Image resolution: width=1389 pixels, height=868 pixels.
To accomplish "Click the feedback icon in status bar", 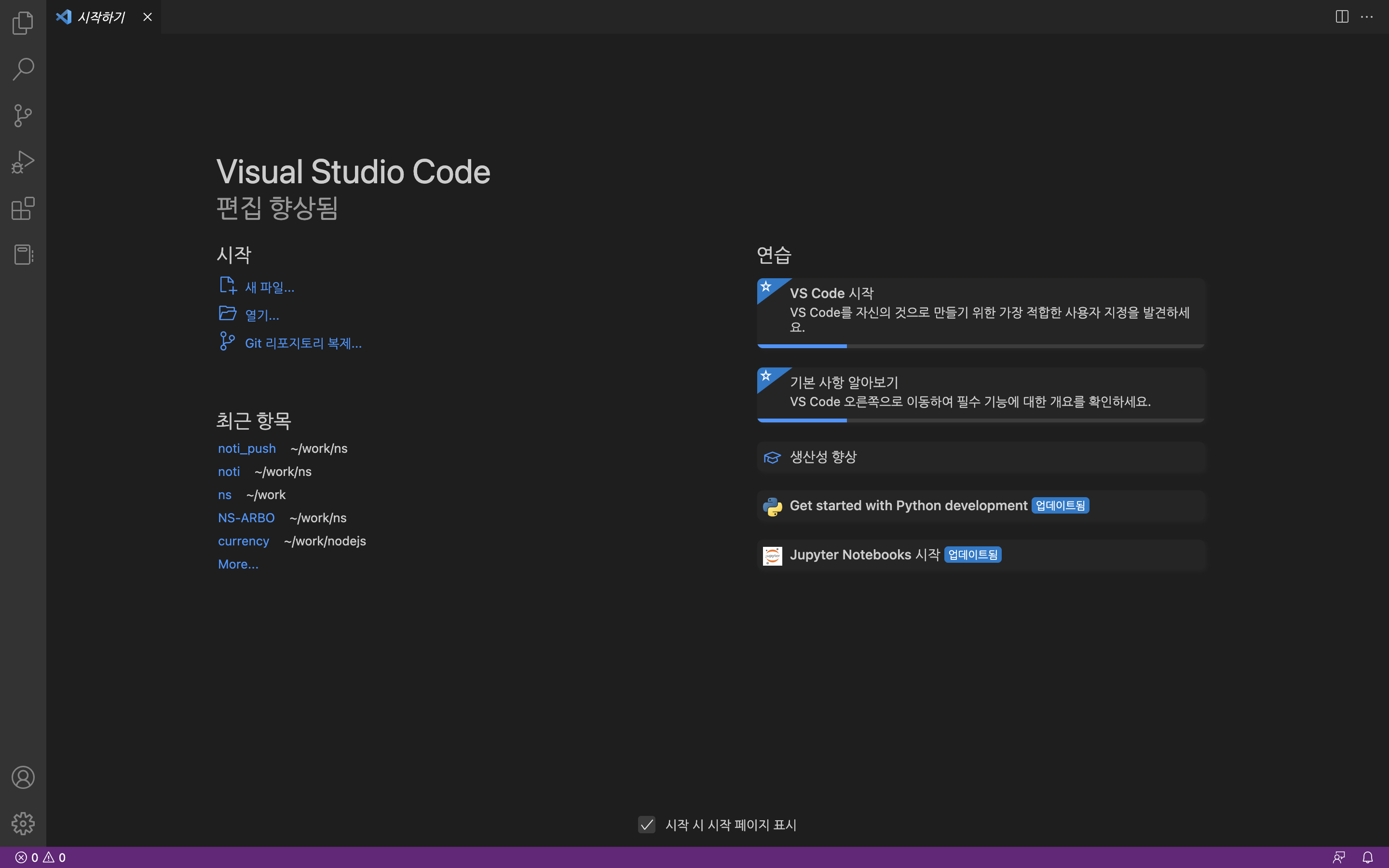I will [x=1339, y=857].
